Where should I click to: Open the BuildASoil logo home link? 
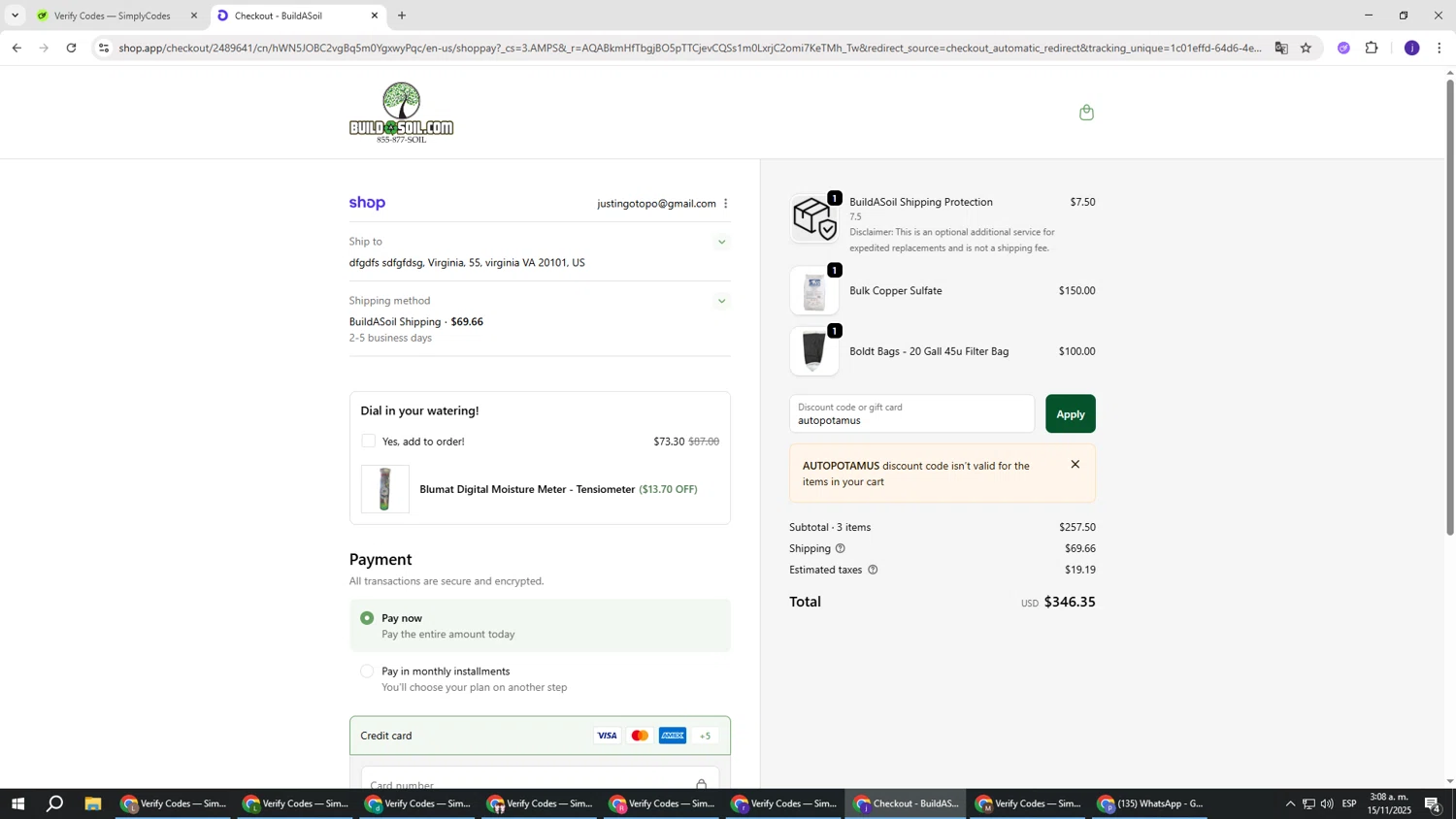tap(401, 113)
